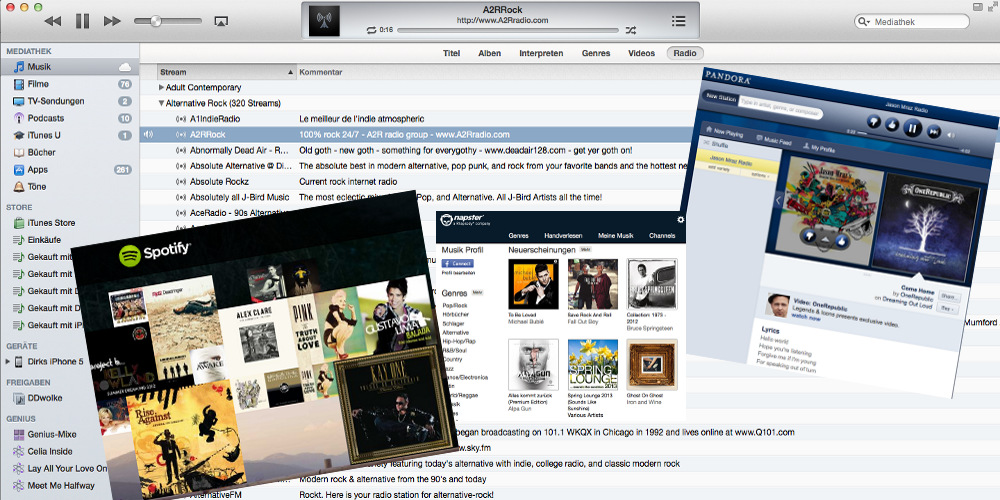
Task: Pause the Pandora player
Action: click(913, 128)
